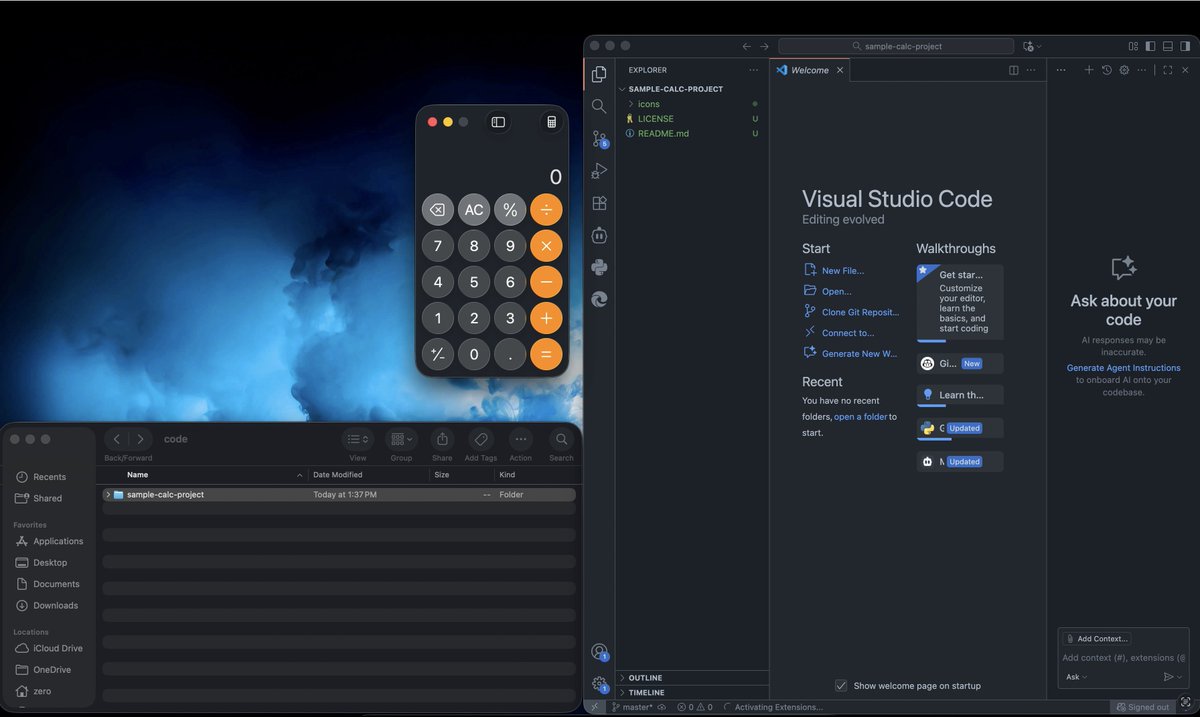Click the Clone Git Repository link
Screen dimensions: 1200x717
click(x=860, y=312)
